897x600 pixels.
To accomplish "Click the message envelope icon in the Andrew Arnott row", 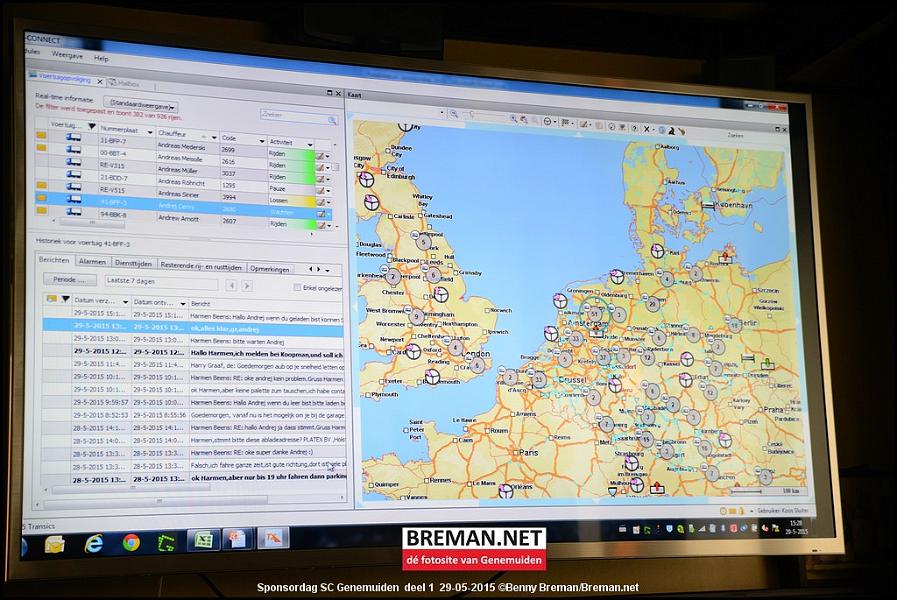I will point(41,210).
